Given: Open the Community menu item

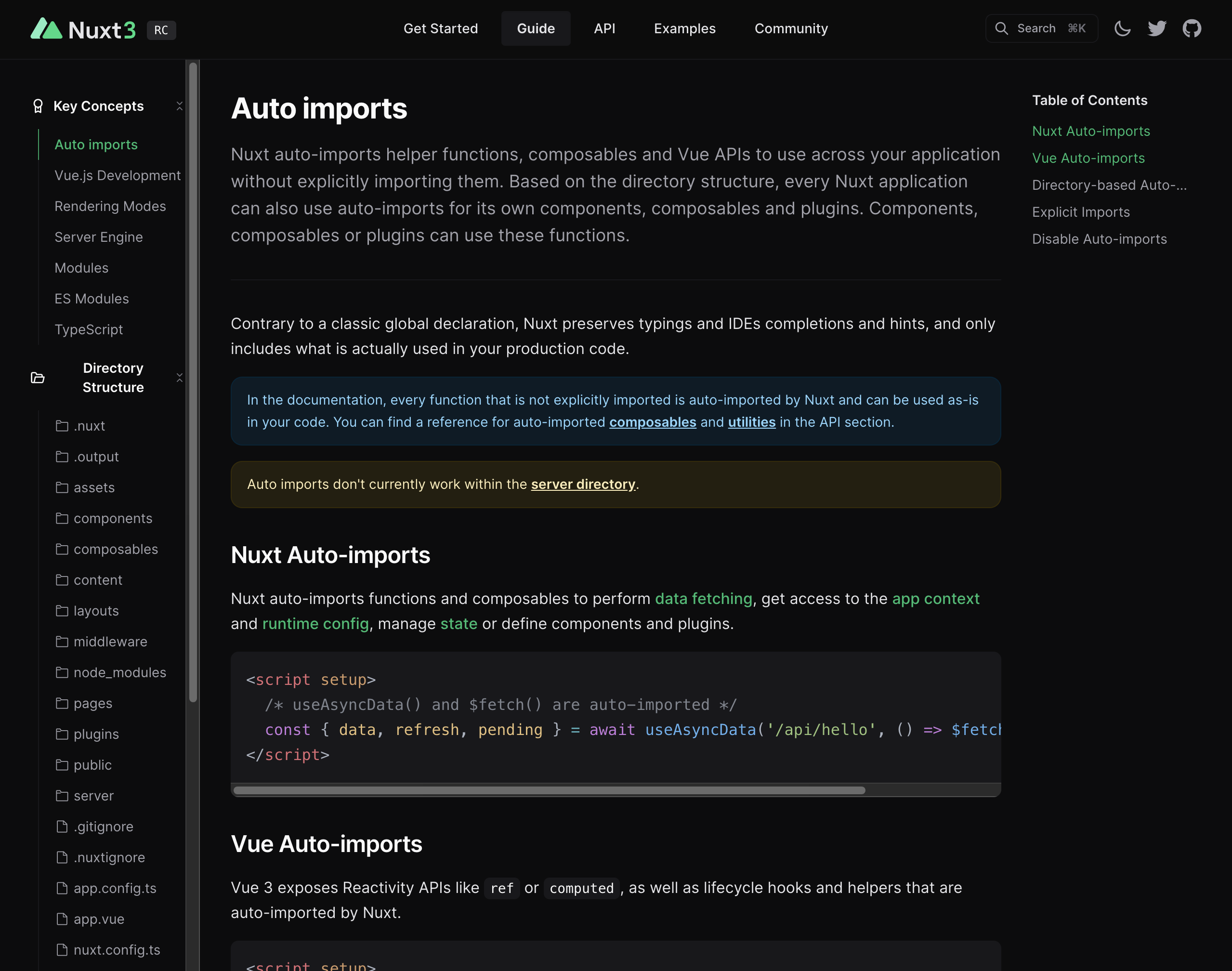Looking at the screenshot, I should tap(791, 28).
